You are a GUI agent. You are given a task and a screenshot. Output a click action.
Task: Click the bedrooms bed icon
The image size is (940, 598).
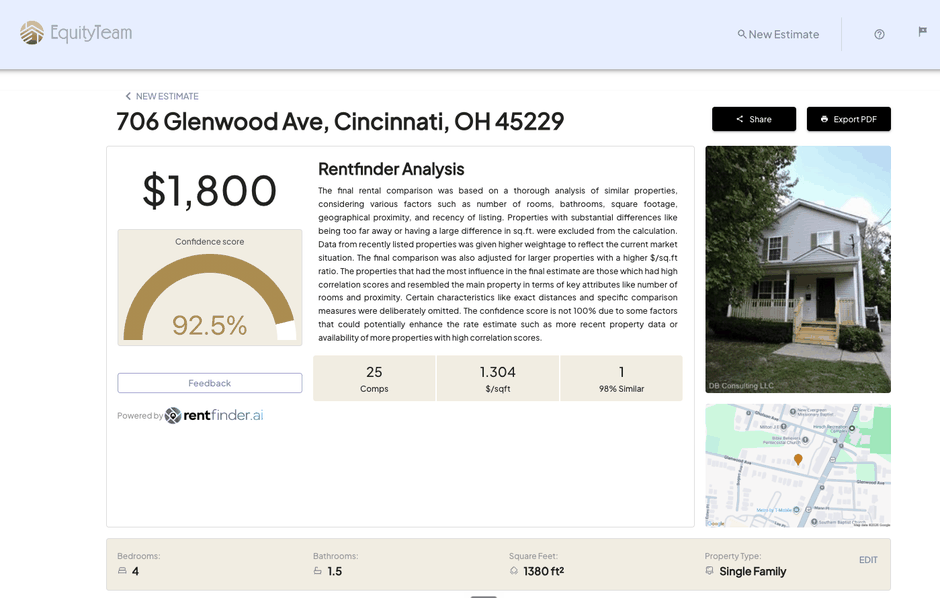122,570
